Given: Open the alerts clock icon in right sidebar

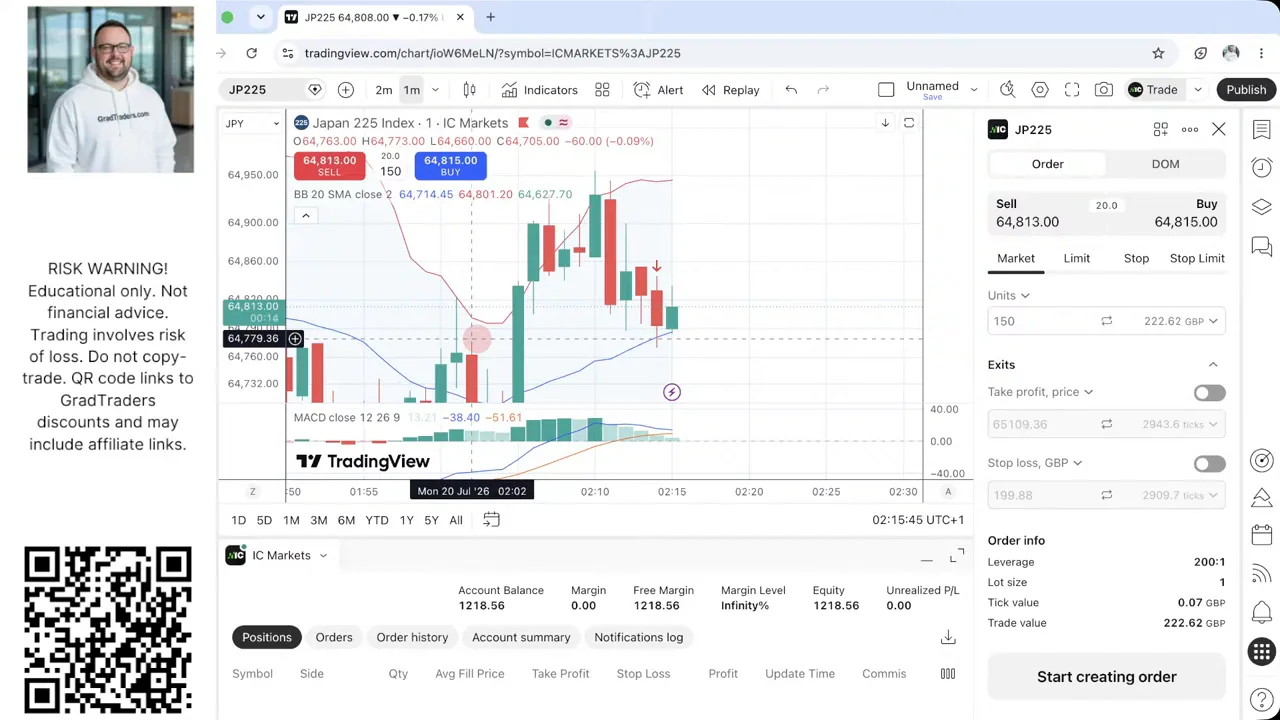Looking at the screenshot, I should [1261, 168].
